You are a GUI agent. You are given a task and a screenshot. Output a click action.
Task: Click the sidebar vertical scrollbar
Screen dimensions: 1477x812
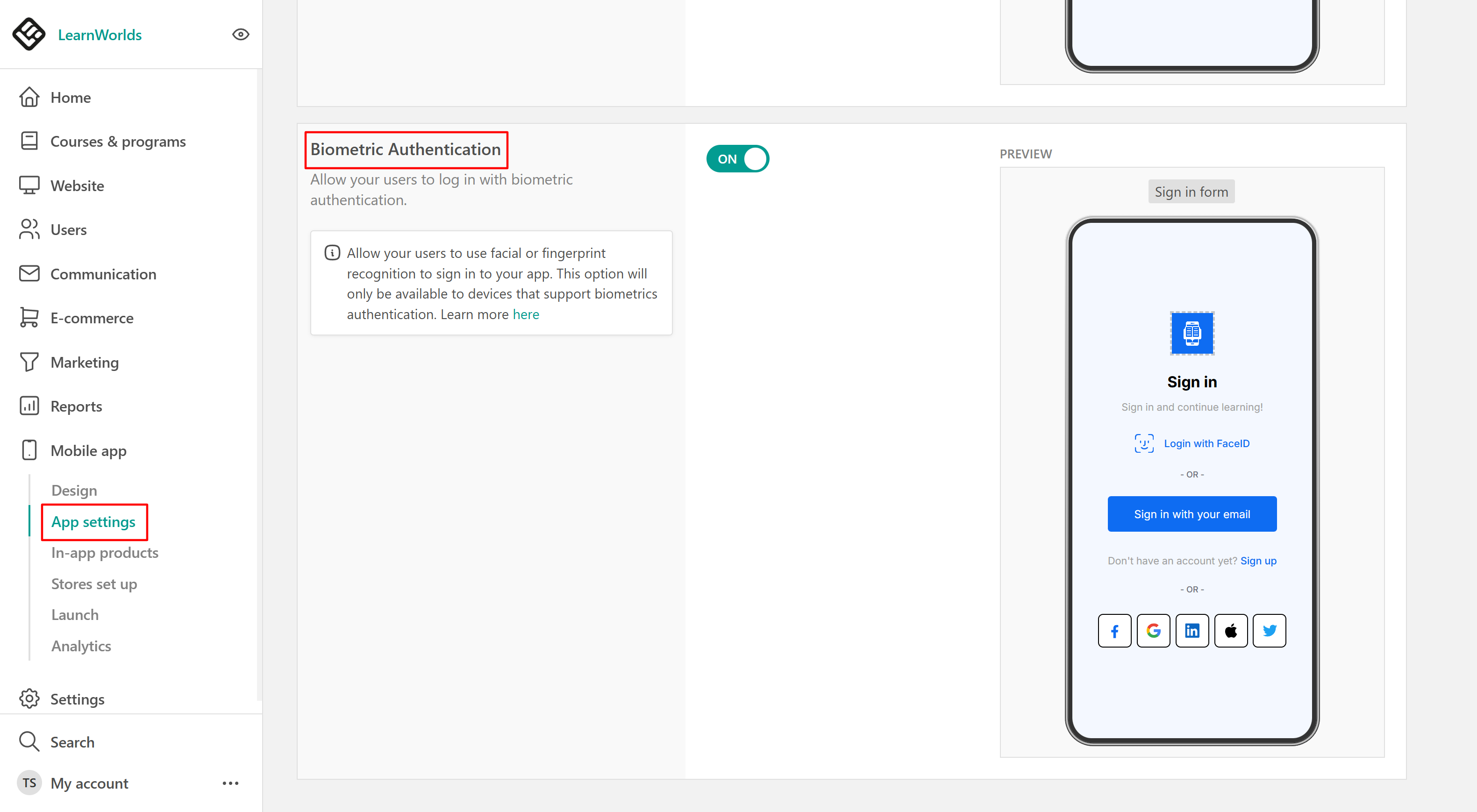point(259,384)
